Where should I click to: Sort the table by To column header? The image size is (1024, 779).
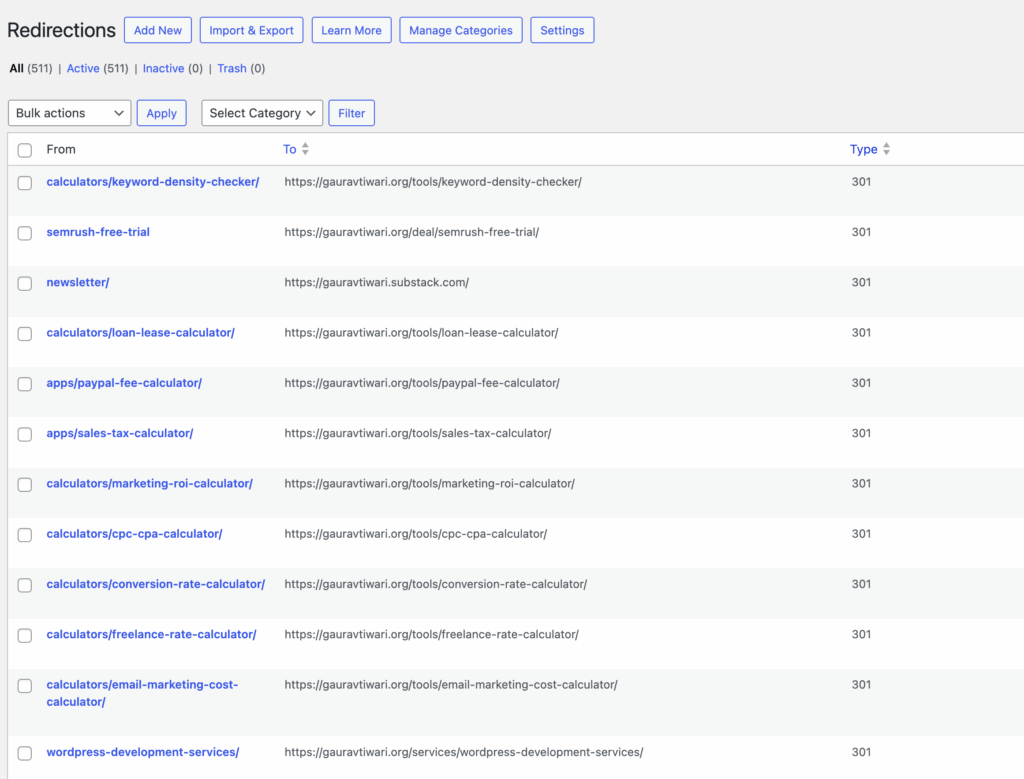(x=289, y=149)
